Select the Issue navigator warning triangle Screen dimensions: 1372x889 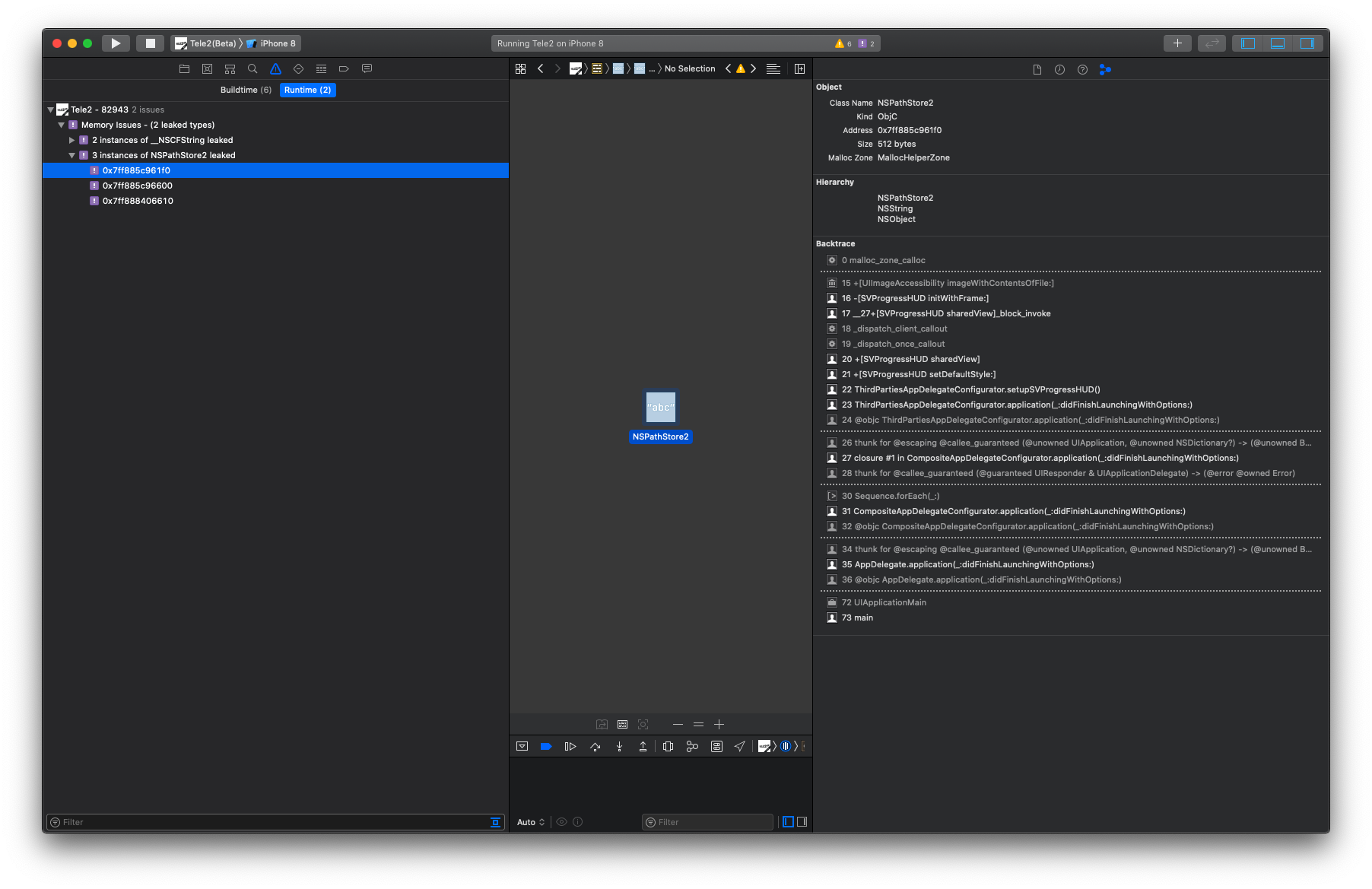275,68
